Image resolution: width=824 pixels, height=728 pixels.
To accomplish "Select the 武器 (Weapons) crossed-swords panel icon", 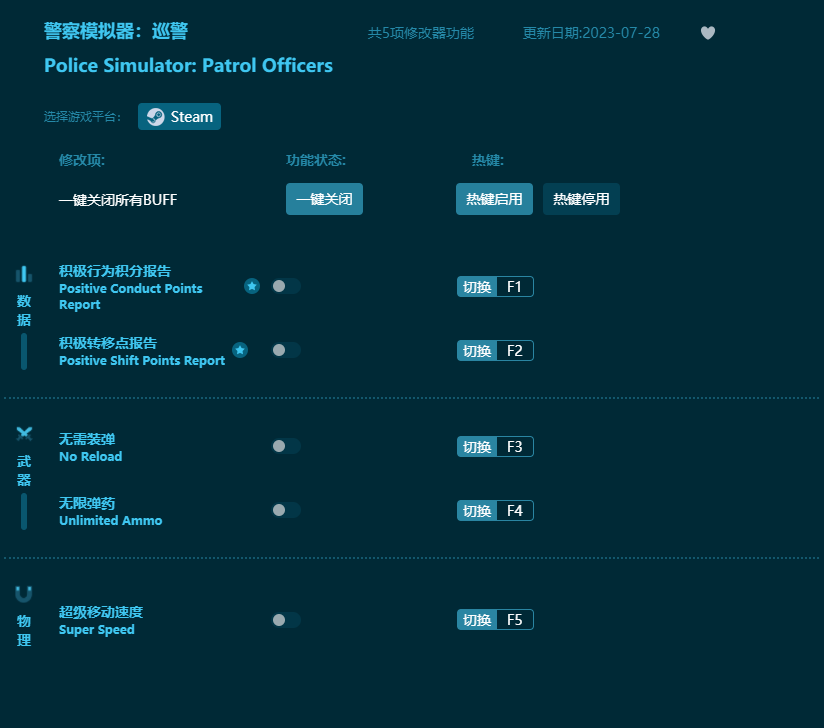I will (24, 434).
